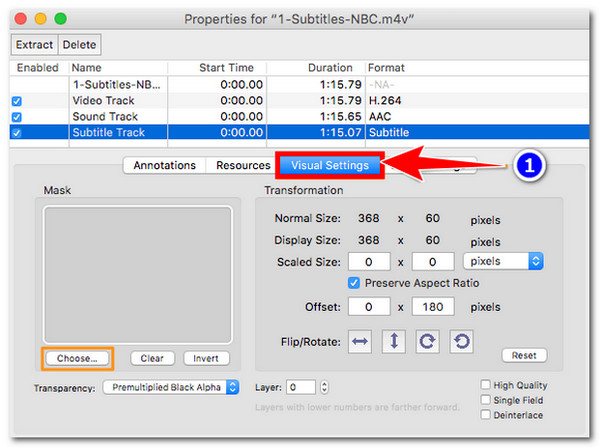Click the Scaled Size width field
600x448 pixels.
369,262
